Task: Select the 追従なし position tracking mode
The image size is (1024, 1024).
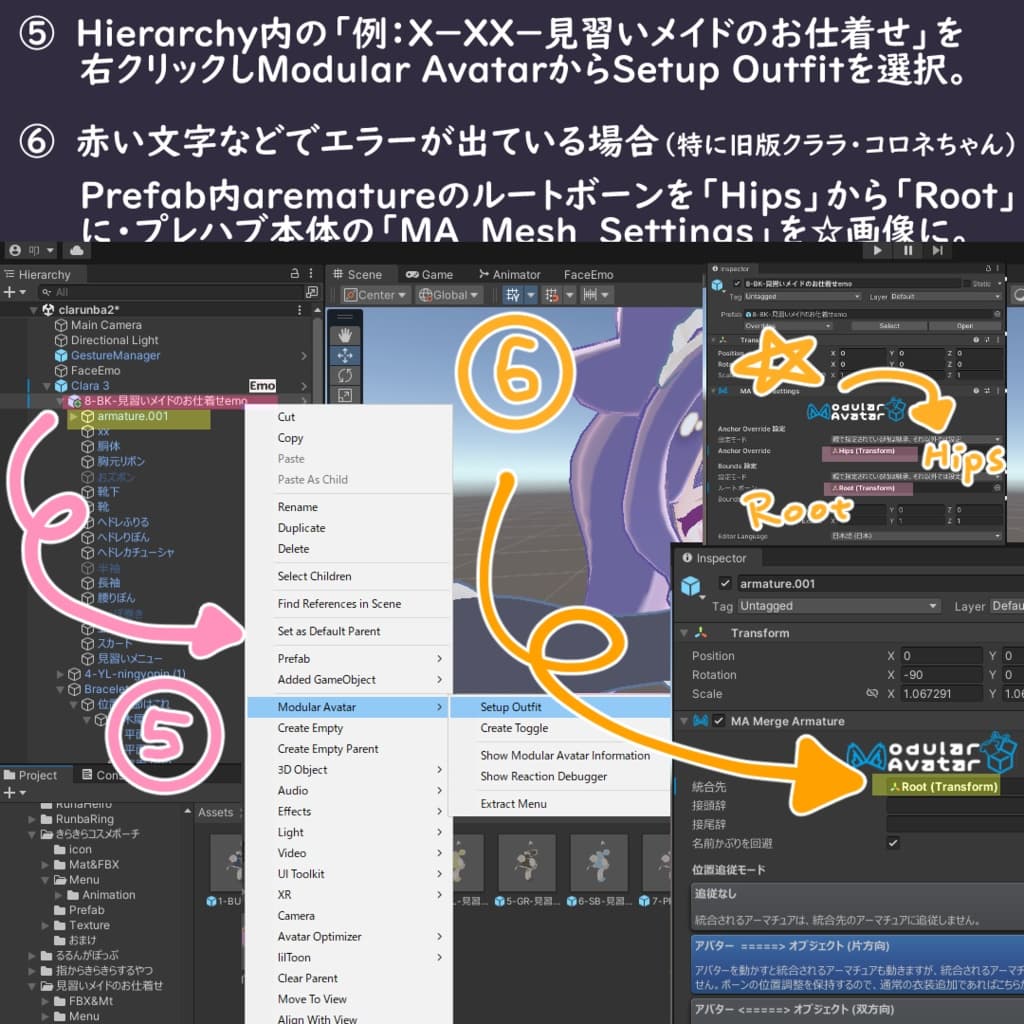Action: [x=857, y=905]
